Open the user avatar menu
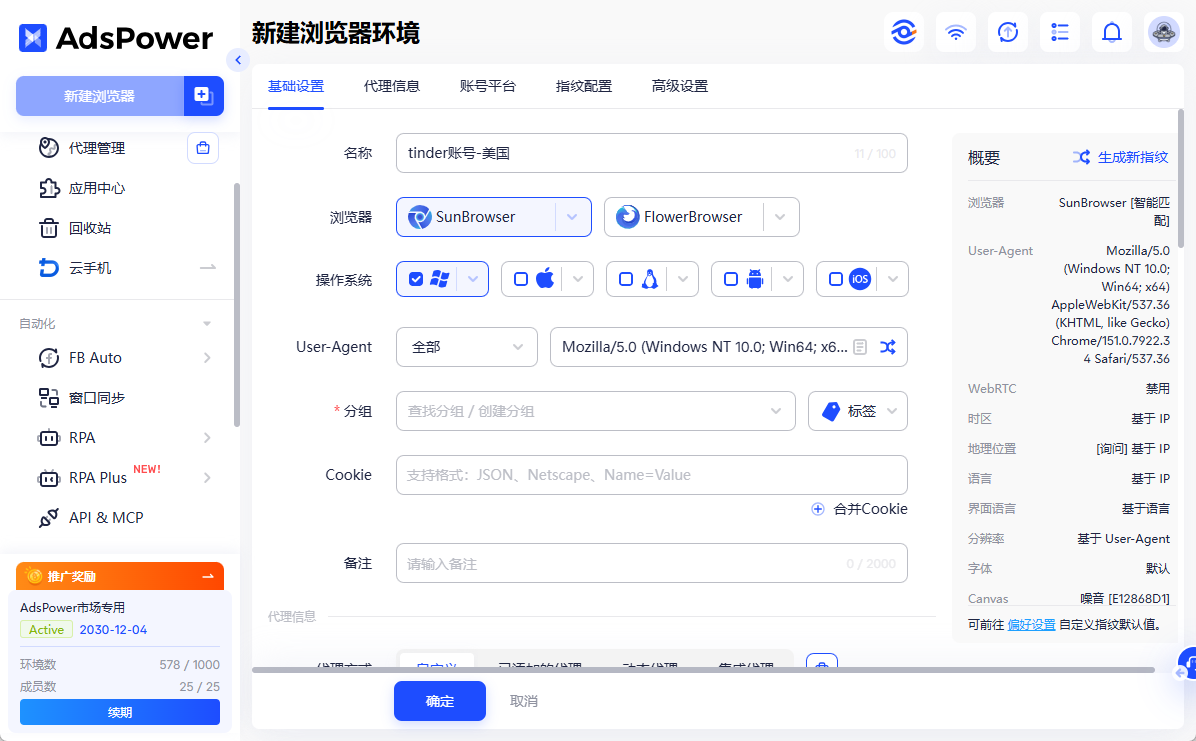Screen dimensions: 1196x741 click(x=1164, y=32)
